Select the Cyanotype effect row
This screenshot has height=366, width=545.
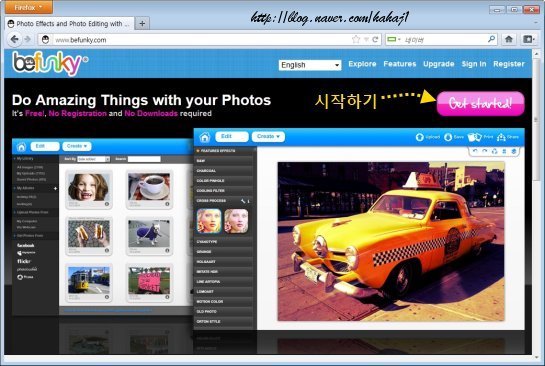point(223,242)
